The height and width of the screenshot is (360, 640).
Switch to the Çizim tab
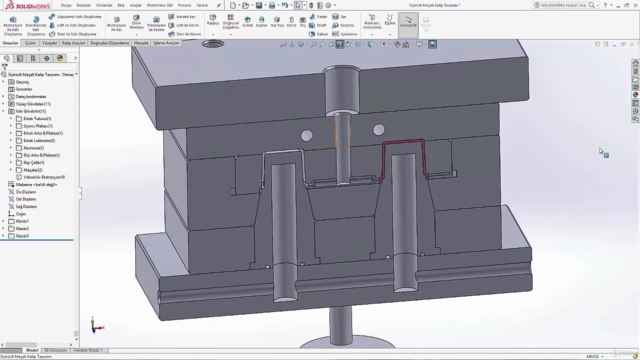[30, 43]
